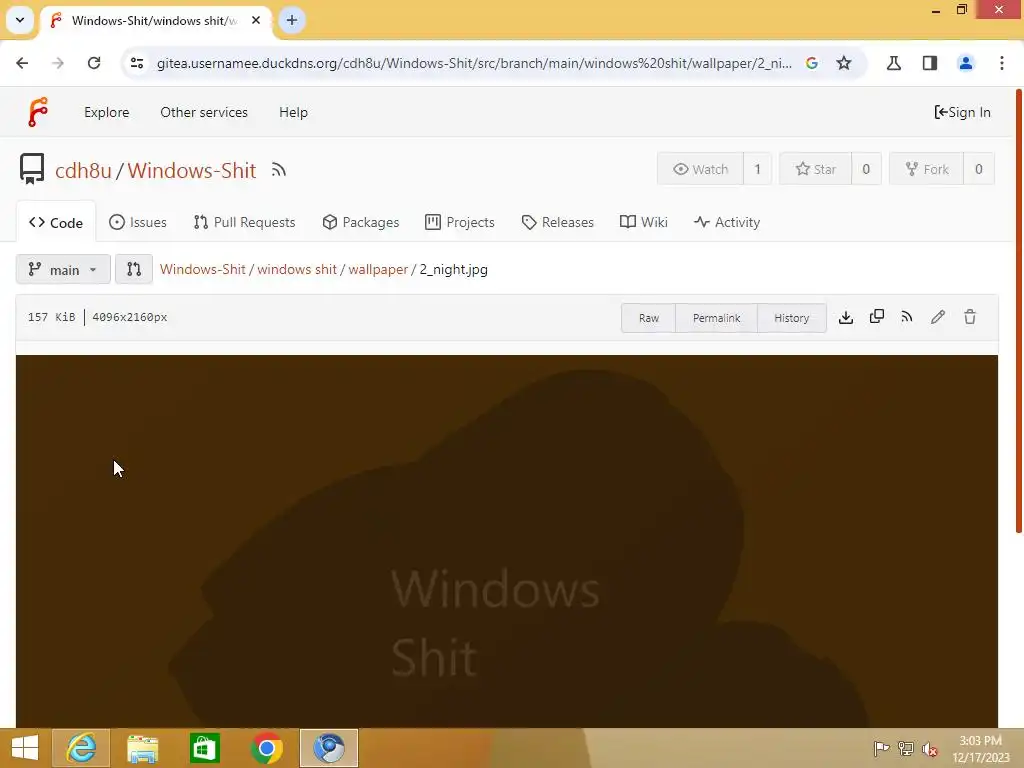Screen dimensions: 1024x768
Task: Bookmark this page with star icon
Action: pos(844,63)
